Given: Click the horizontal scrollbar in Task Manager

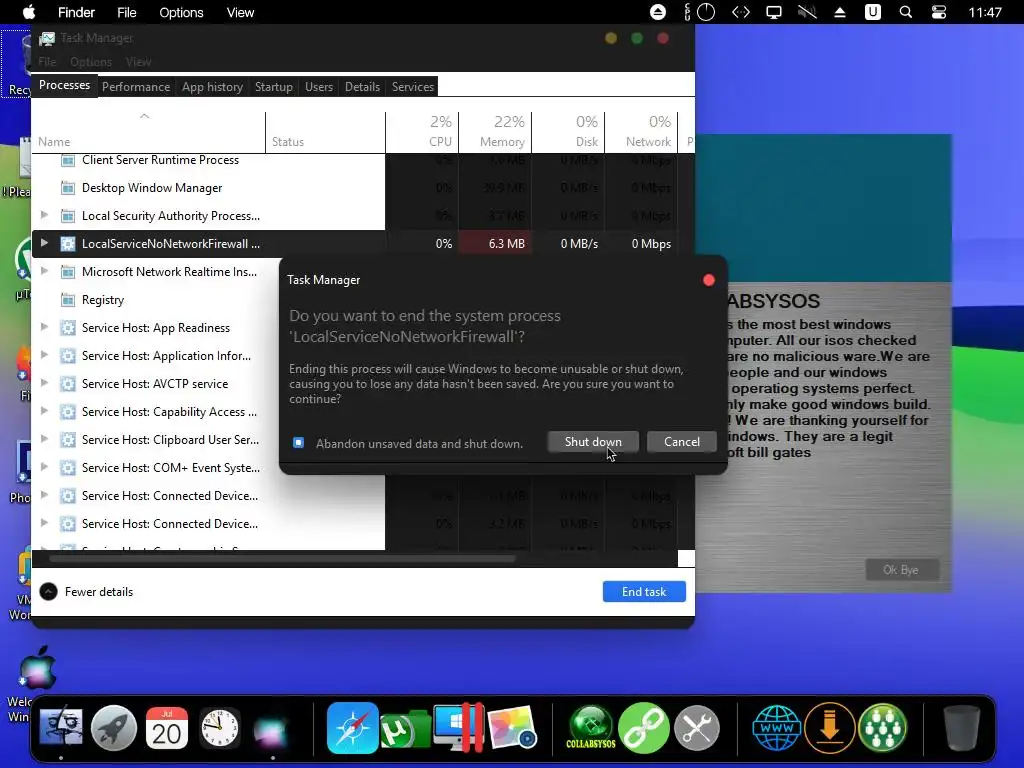Looking at the screenshot, I should (x=282, y=558).
